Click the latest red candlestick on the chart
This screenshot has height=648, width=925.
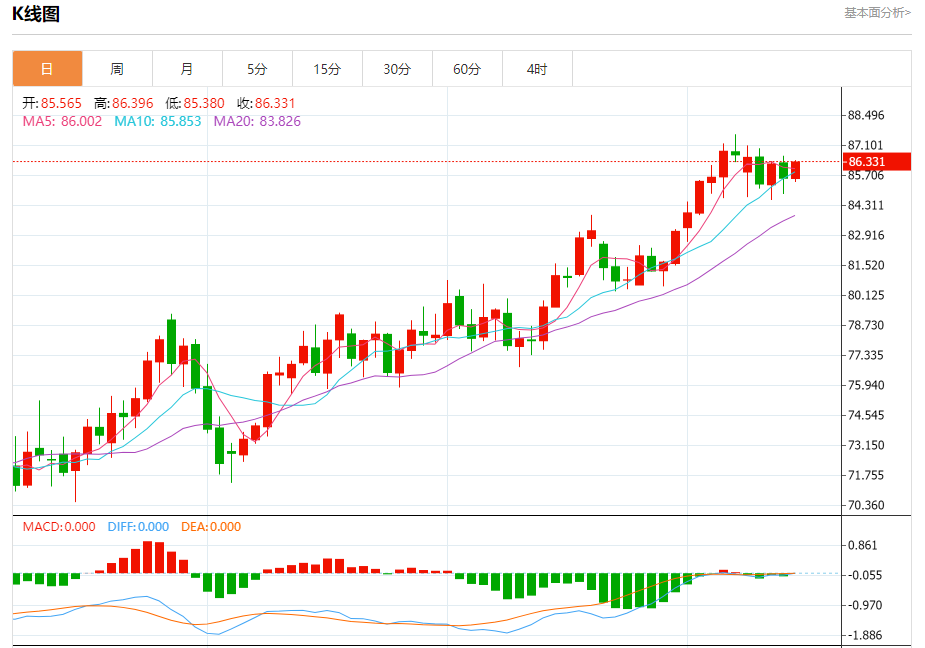pyautogui.click(x=796, y=170)
